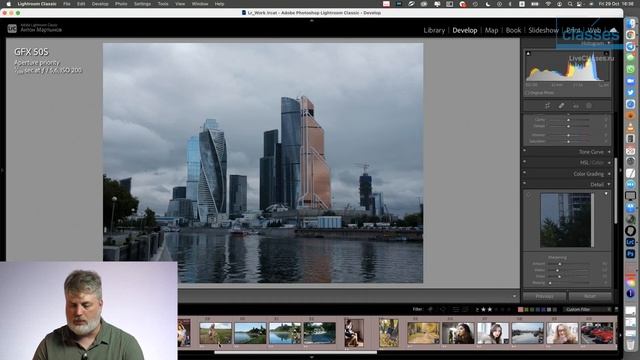Image resolution: width=640 pixels, height=360 pixels.
Task: Select the Develop module
Action: pos(464,30)
